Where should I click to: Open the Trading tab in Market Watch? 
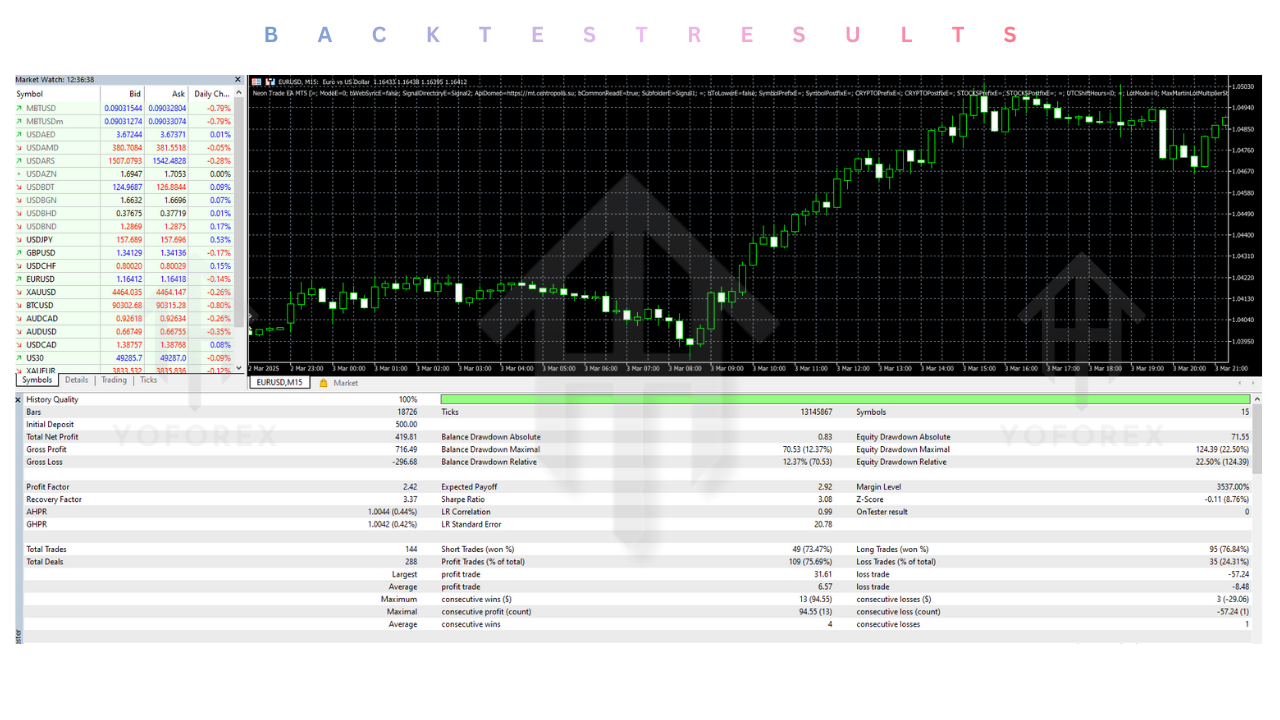point(114,380)
